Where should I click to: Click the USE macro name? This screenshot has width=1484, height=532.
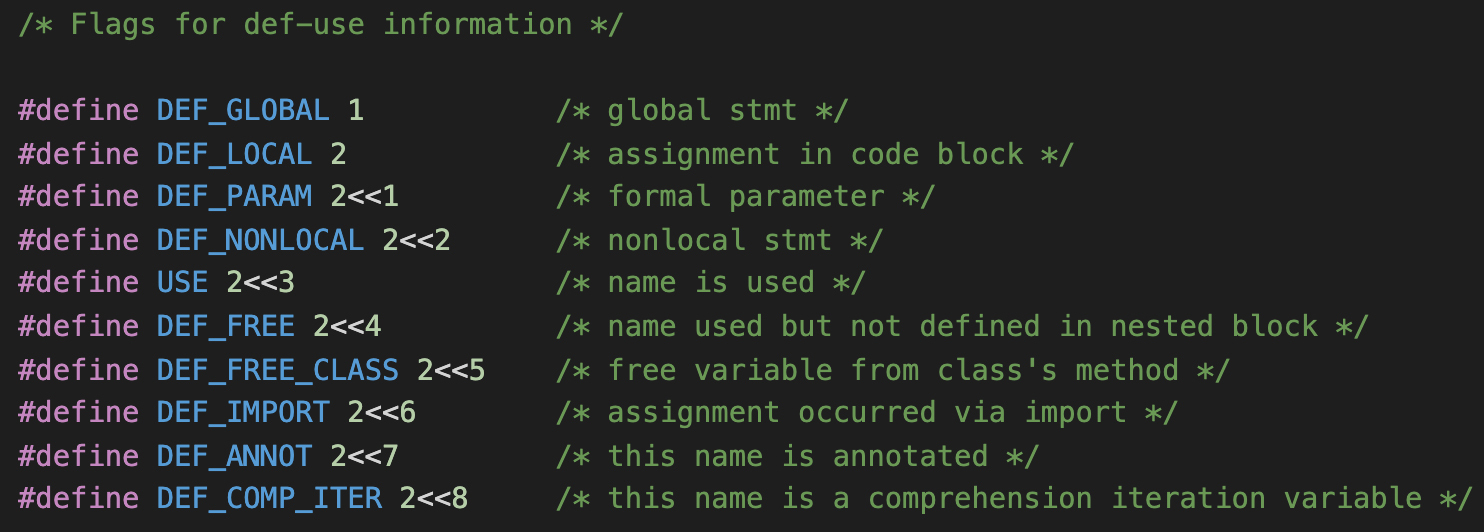click(x=182, y=283)
